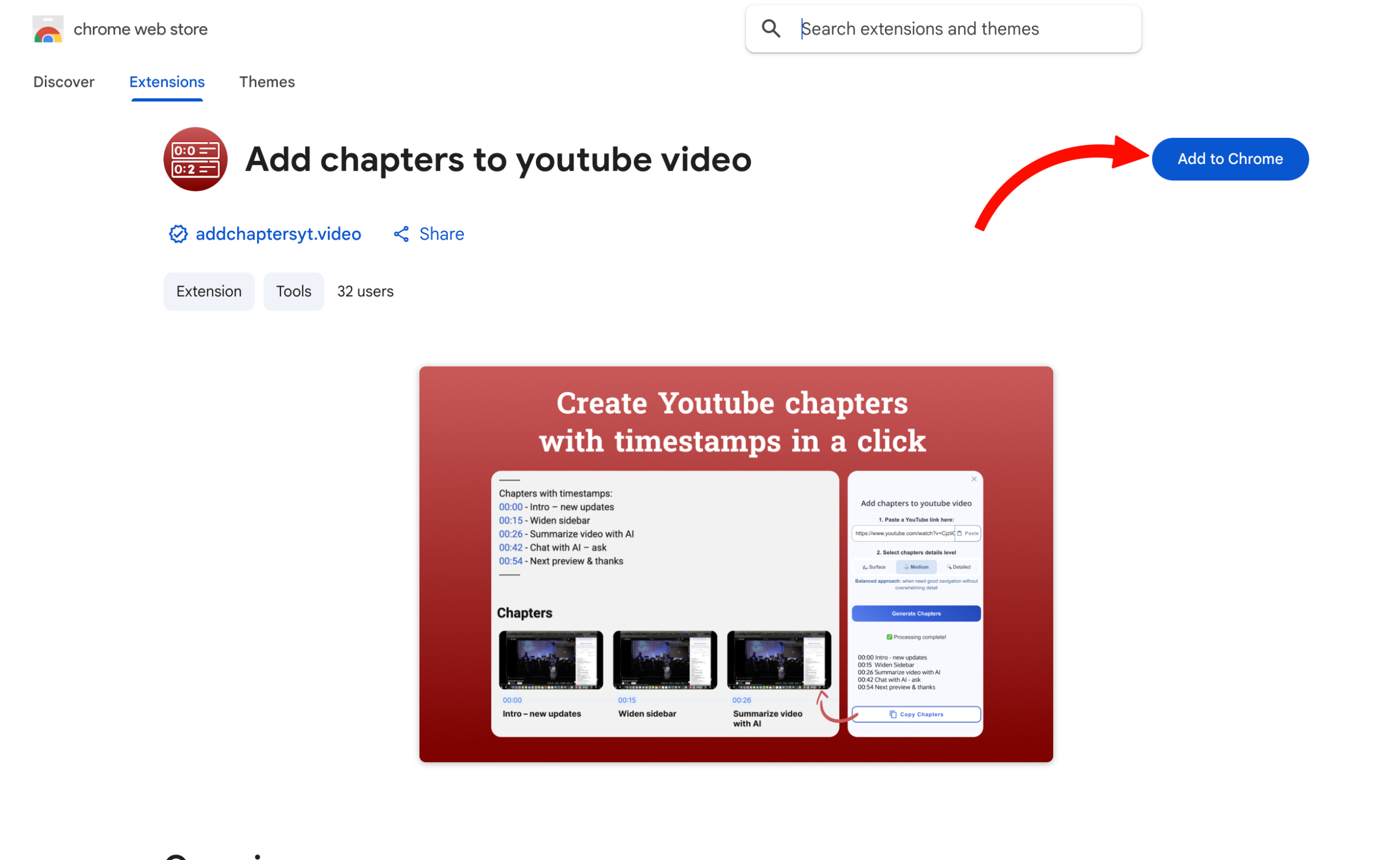
Task: Click the 32 users text
Action: [365, 291]
